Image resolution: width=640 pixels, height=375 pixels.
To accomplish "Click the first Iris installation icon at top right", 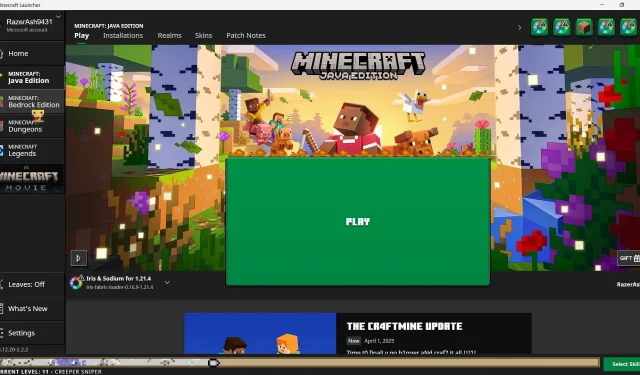I will pos(540,27).
